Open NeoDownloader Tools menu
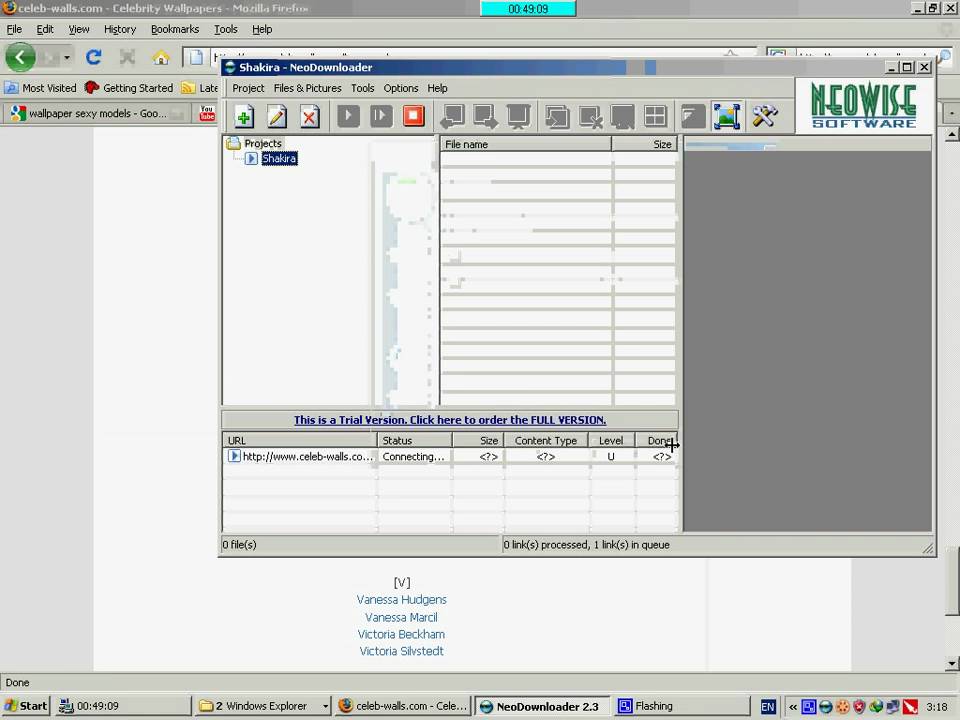Image resolution: width=960 pixels, height=720 pixels. click(362, 88)
